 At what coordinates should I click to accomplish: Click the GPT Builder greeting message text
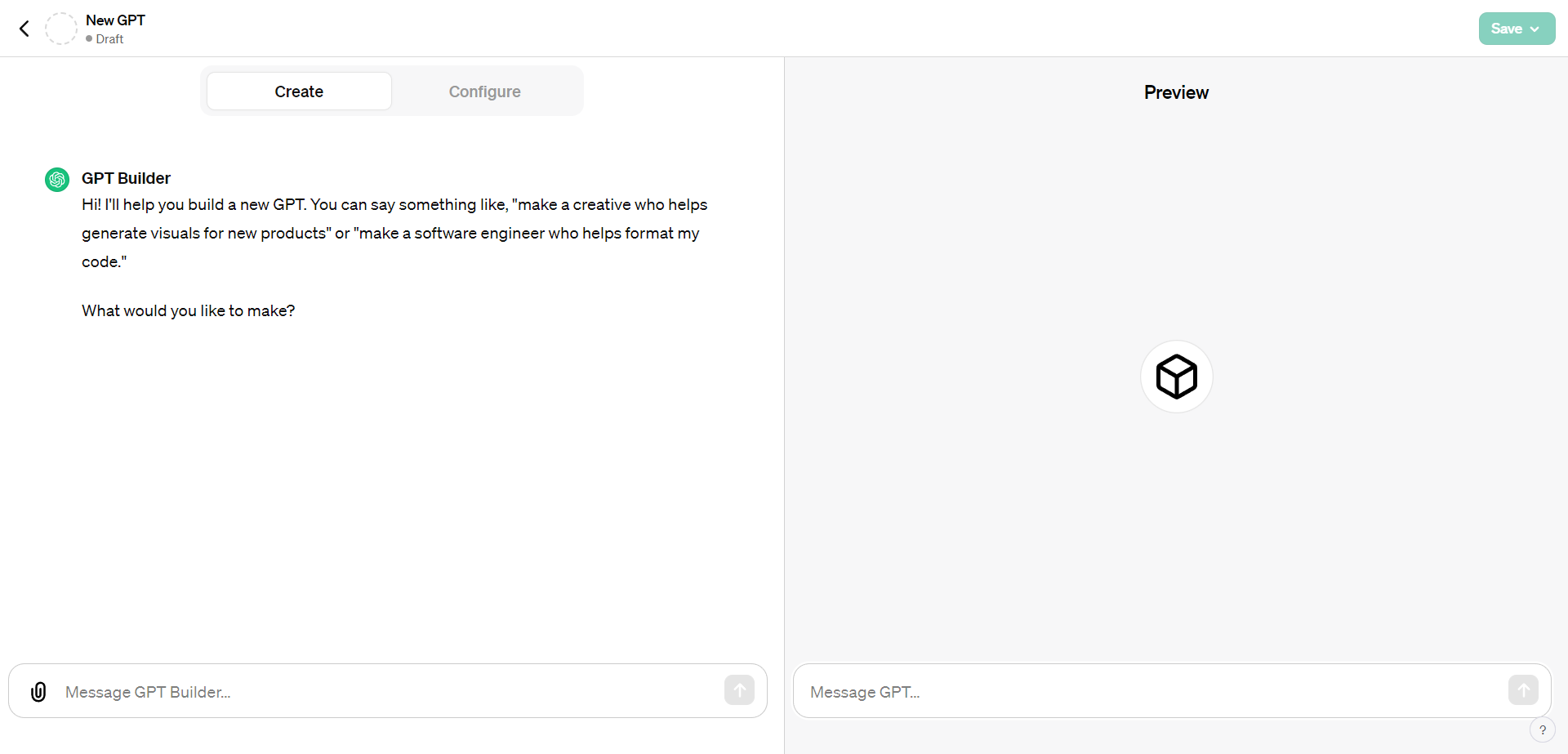[394, 233]
